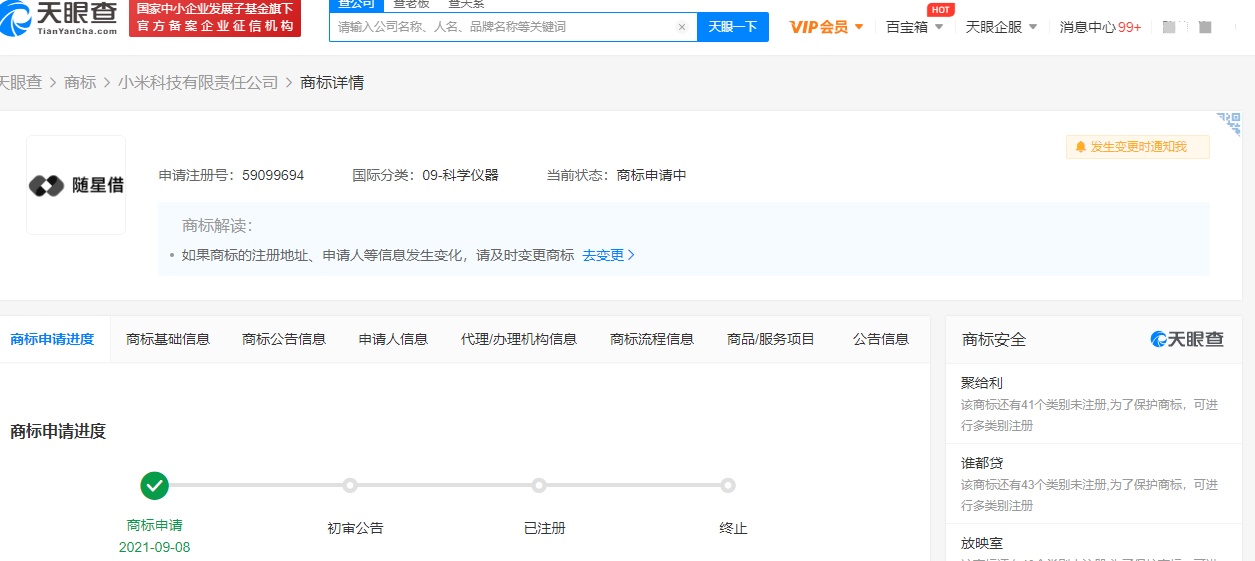Screen dimensions: 1255x561
Task: Expand the 百宝箱 dropdown menu
Action: pos(914,27)
